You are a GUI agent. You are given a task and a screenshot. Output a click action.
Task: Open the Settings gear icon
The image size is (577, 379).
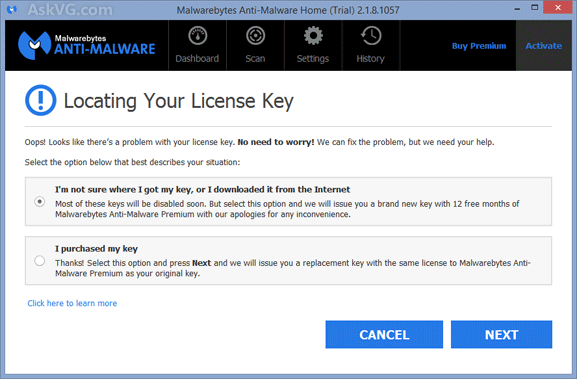pos(313,36)
